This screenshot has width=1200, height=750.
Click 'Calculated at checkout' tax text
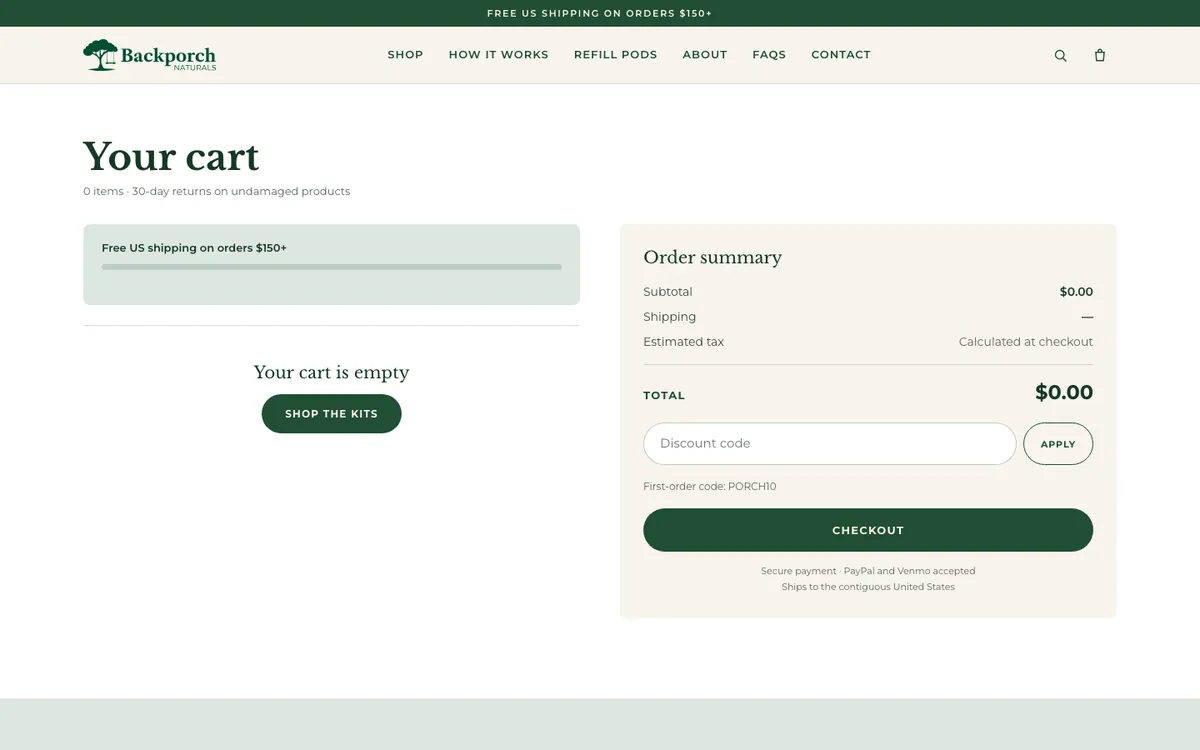pyautogui.click(x=1026, y=342)
